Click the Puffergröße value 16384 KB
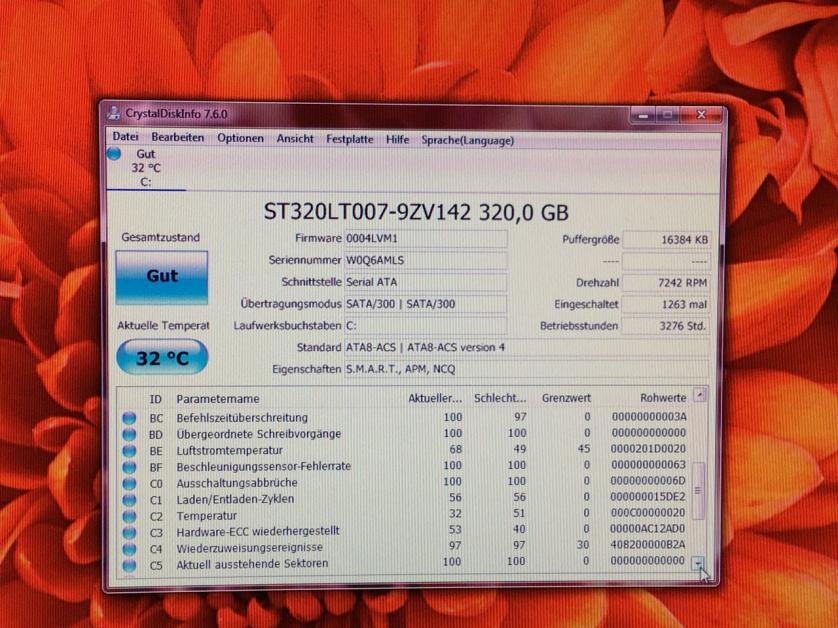 point(666,240)
